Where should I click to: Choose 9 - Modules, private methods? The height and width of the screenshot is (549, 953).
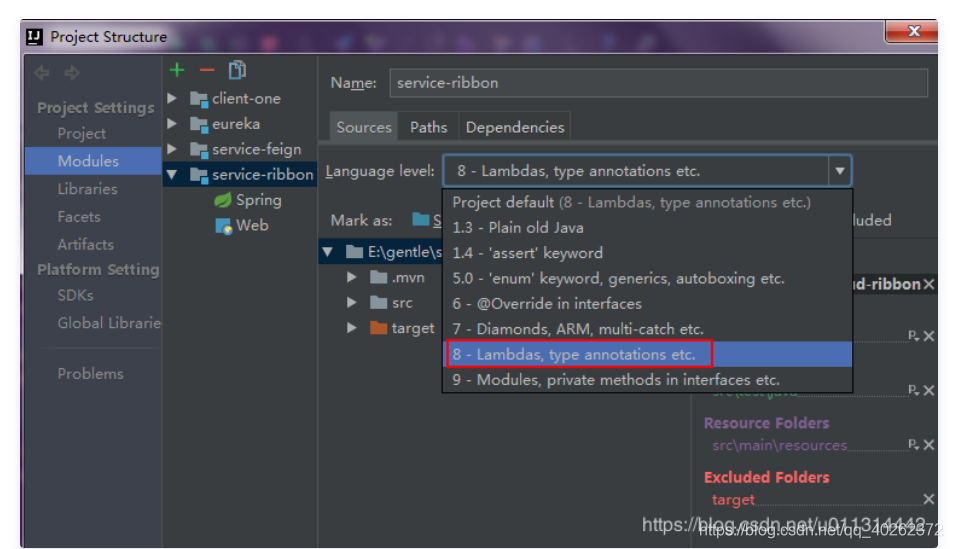pos(647,380)
